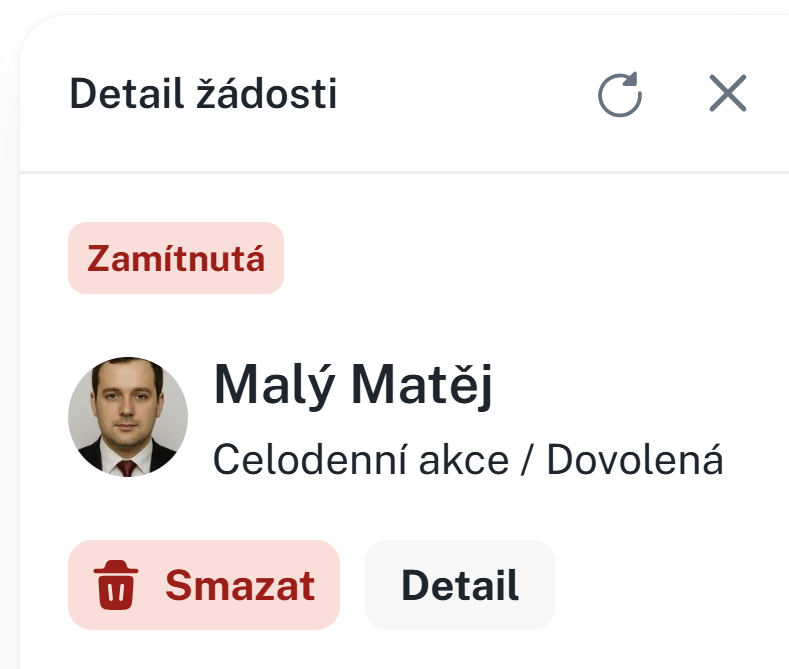This screenshot has width=789, height=669.
Task: Click the round avatar of the employee
Action: point(128,417)
